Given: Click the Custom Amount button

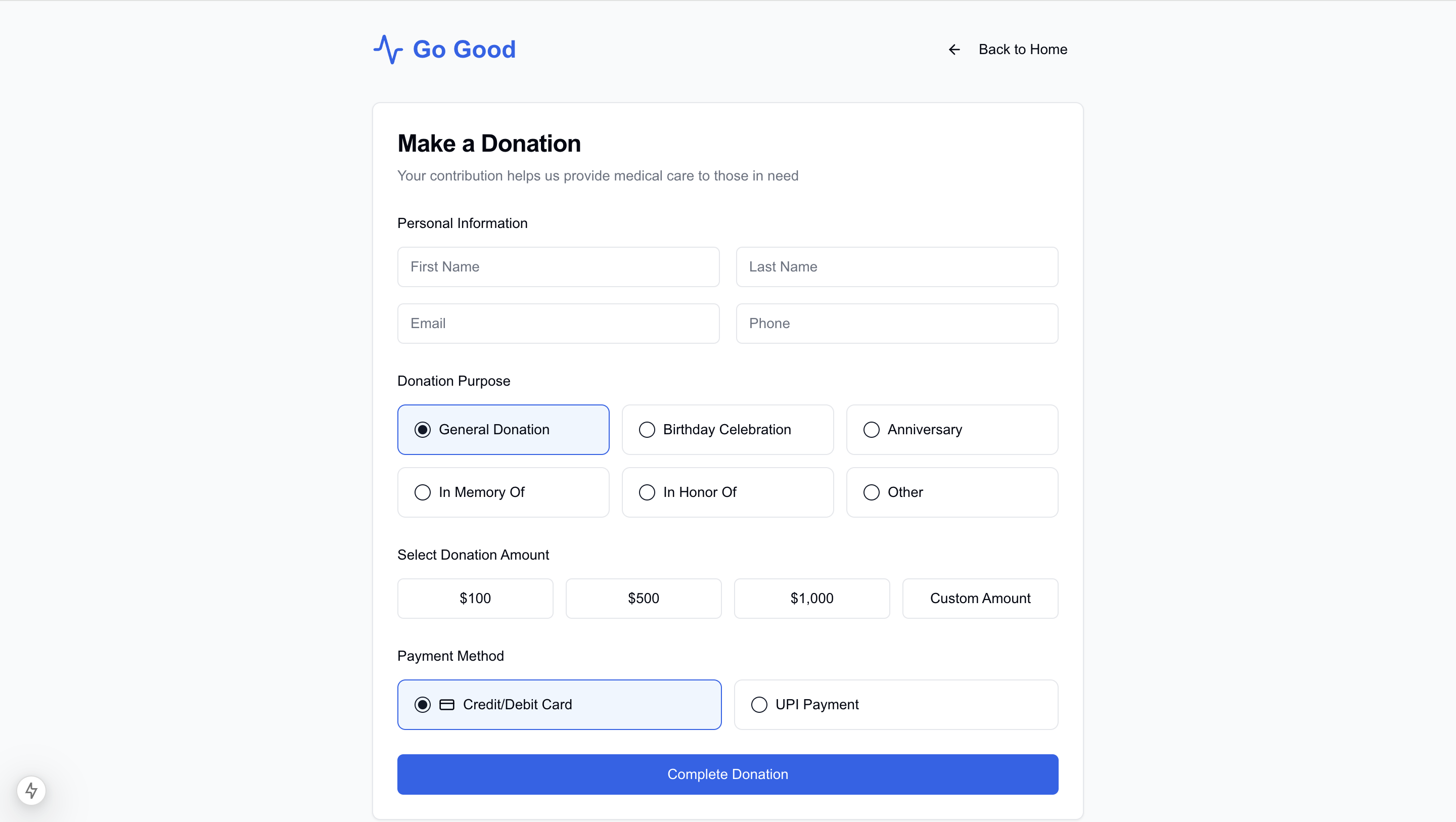Looking at the screenshot, I should [980, 598].
